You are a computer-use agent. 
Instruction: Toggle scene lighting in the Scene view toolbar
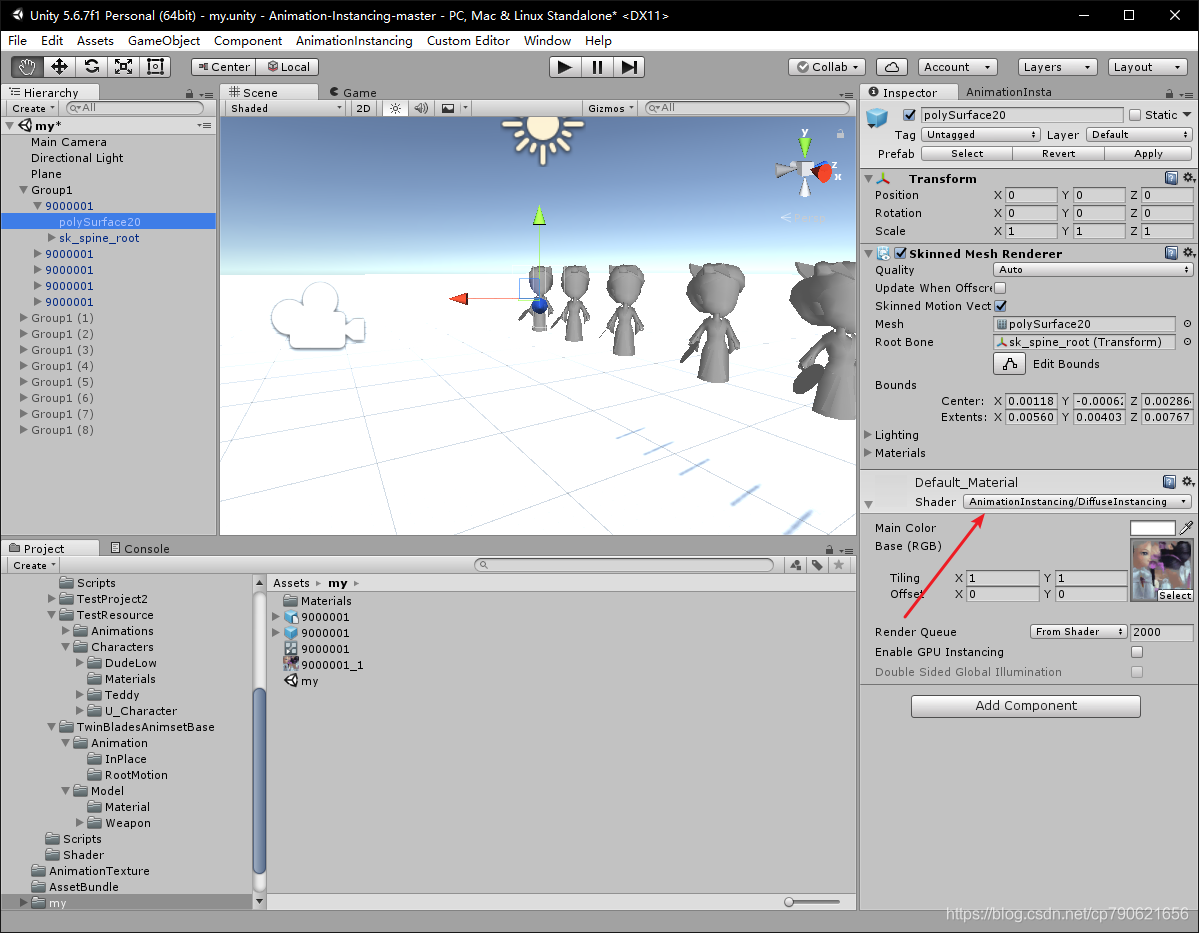(x=396, y=108)
